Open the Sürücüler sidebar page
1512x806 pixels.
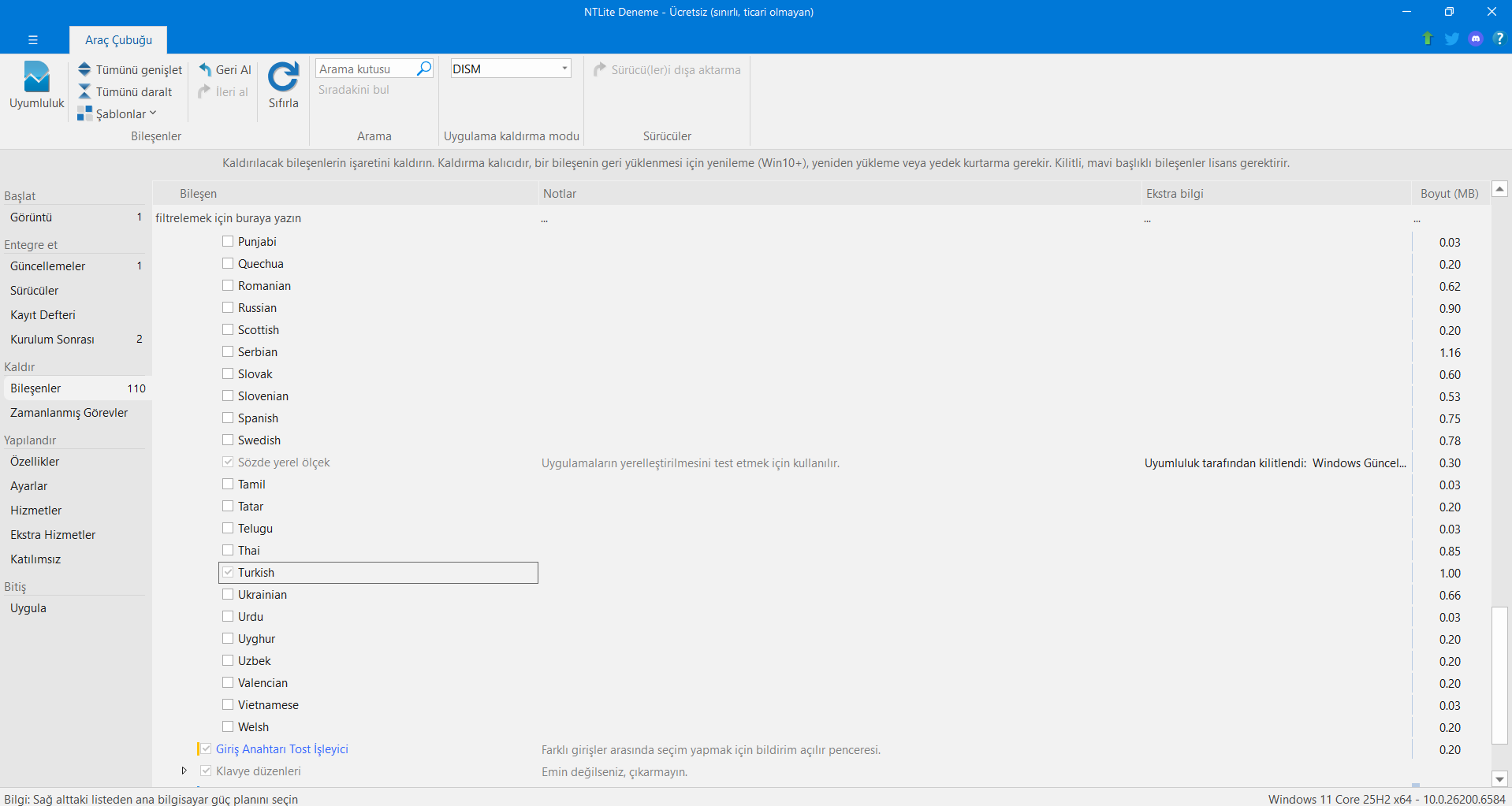pos(76,290)
